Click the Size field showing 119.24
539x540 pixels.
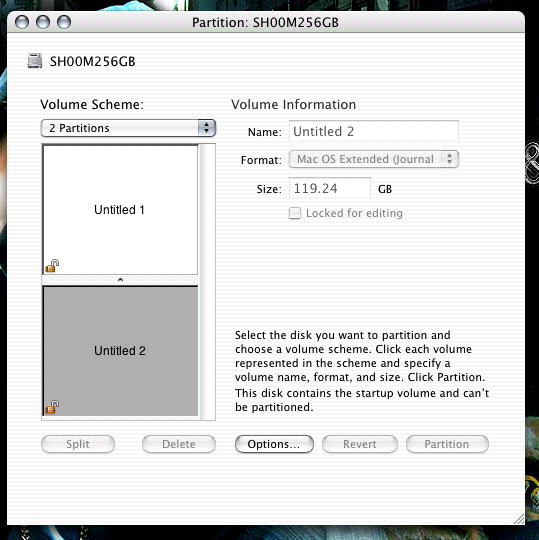(330, 188)
